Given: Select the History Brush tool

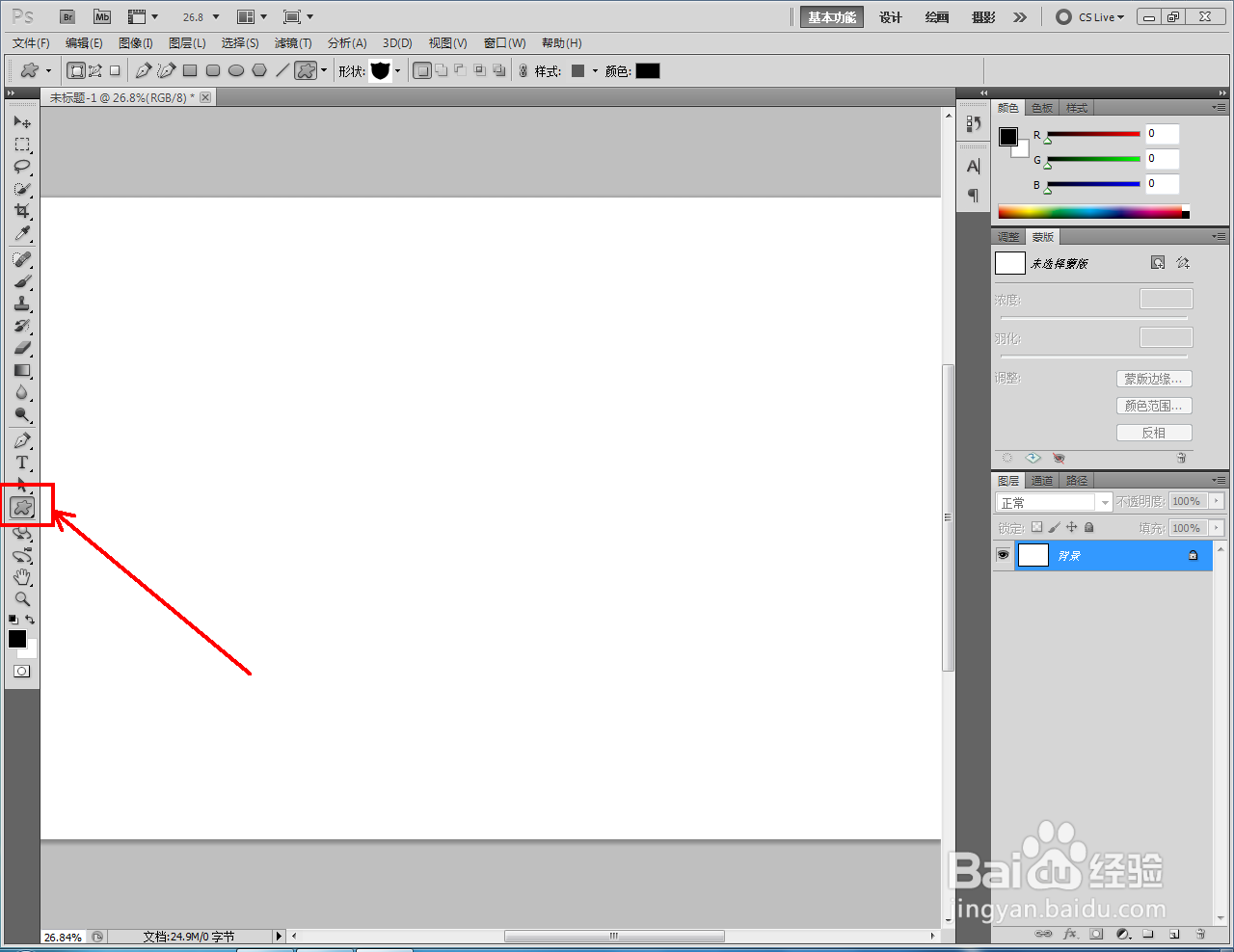Looking at the screenshot, I should pyautogui.click(x=22, y=326).
